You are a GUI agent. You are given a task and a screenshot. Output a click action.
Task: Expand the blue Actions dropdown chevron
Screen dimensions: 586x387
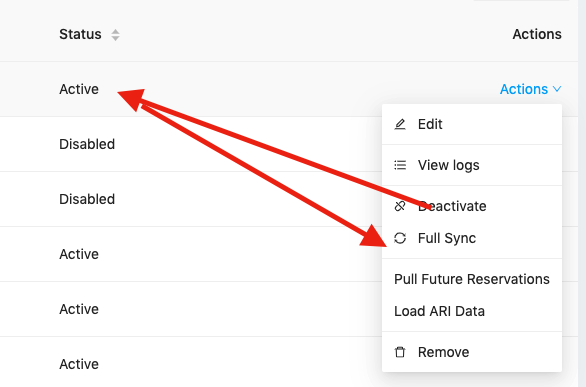[557, 89]
